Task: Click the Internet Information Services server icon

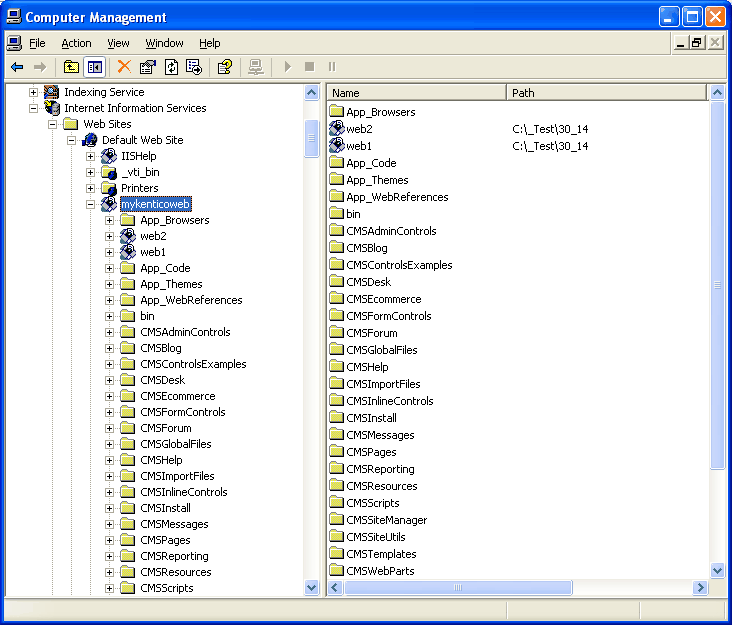Action: click(x=52, y=108)
